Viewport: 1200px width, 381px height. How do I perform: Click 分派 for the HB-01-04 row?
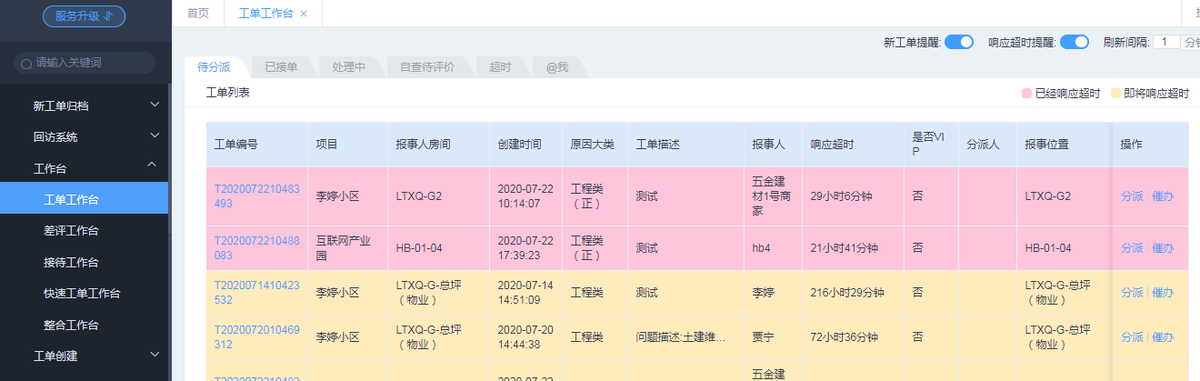[1132, 248]
